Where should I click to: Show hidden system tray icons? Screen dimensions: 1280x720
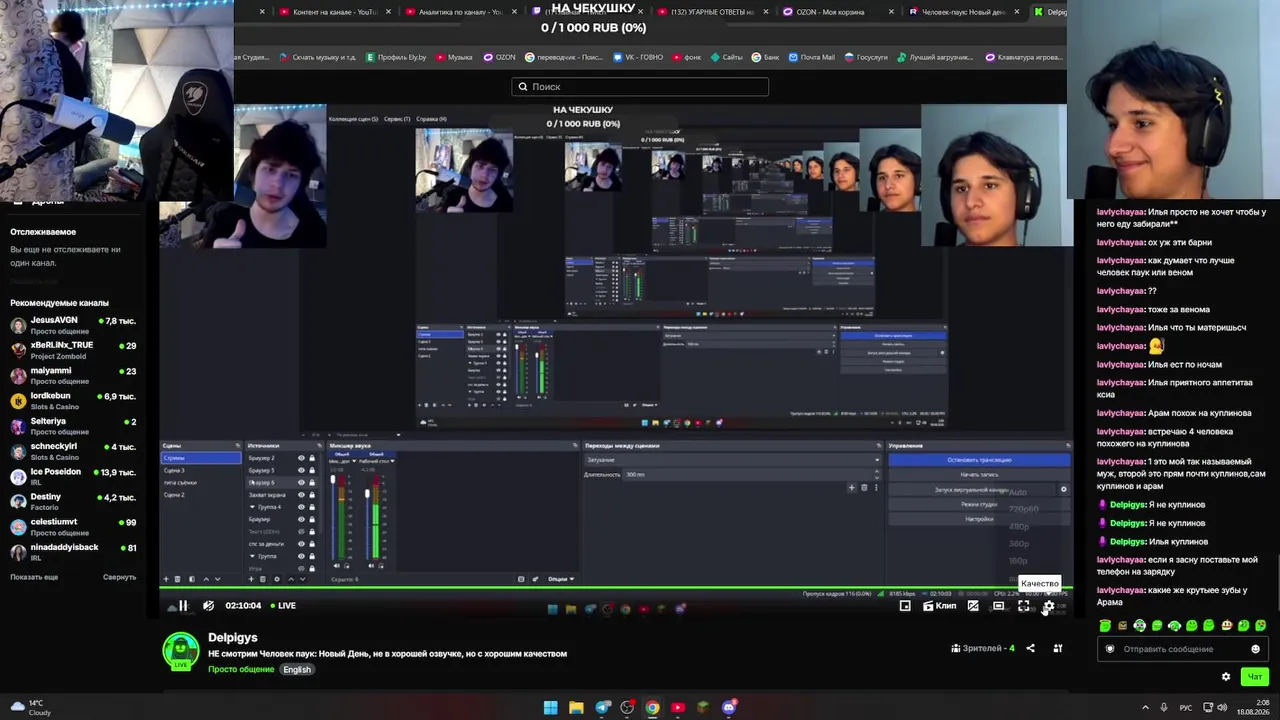[1145, 708]
